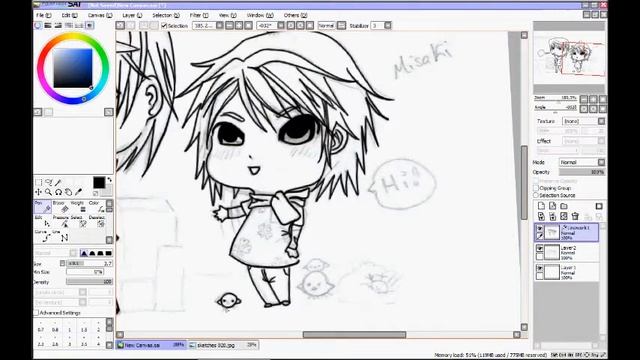Viewport: 640px width, 360px height.
Task: Open the layer Mode dropdown
Action: (582, 162)
